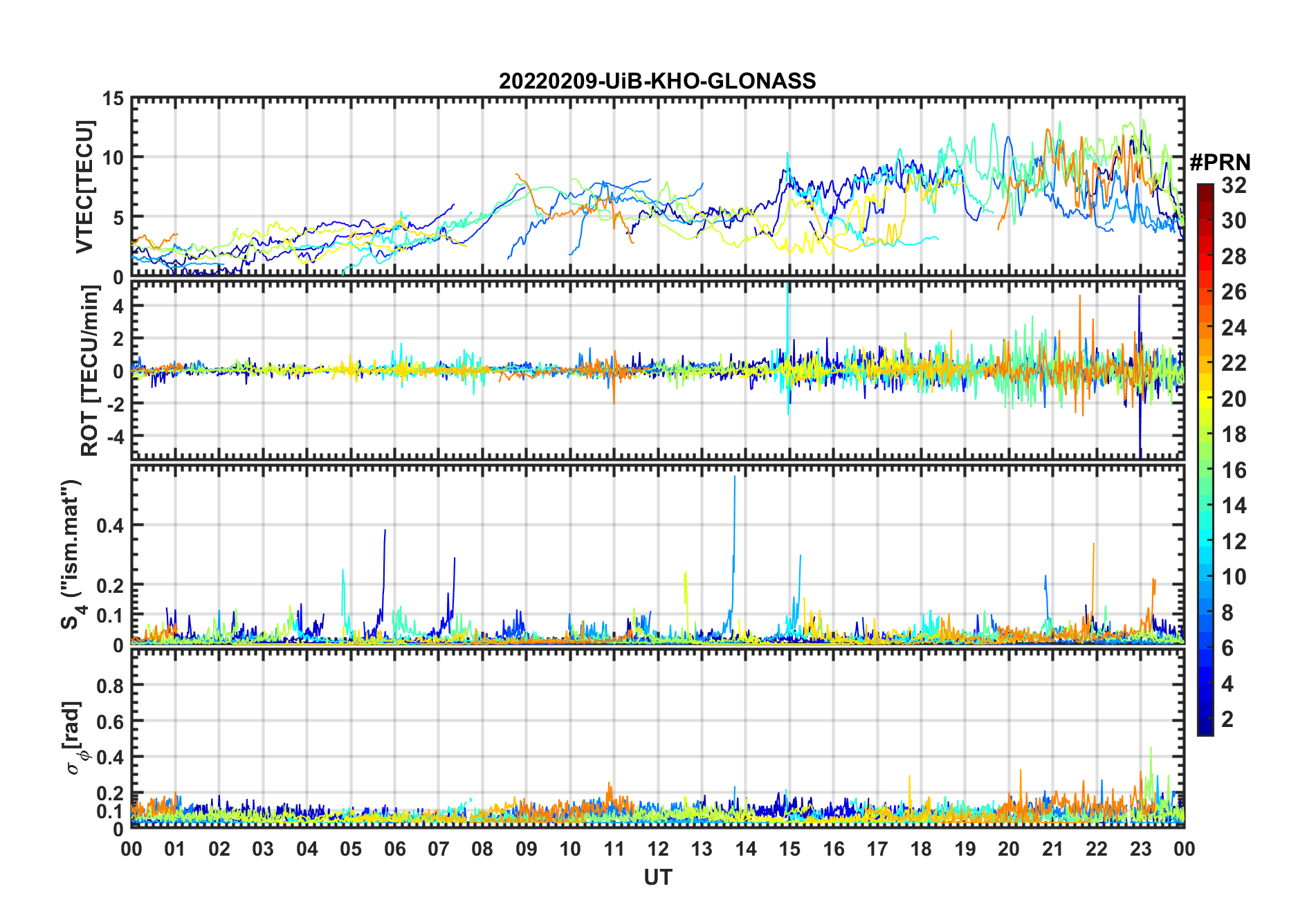
Task: Click the #PRN colorbar title
Action: click(x=1220, y=163)
